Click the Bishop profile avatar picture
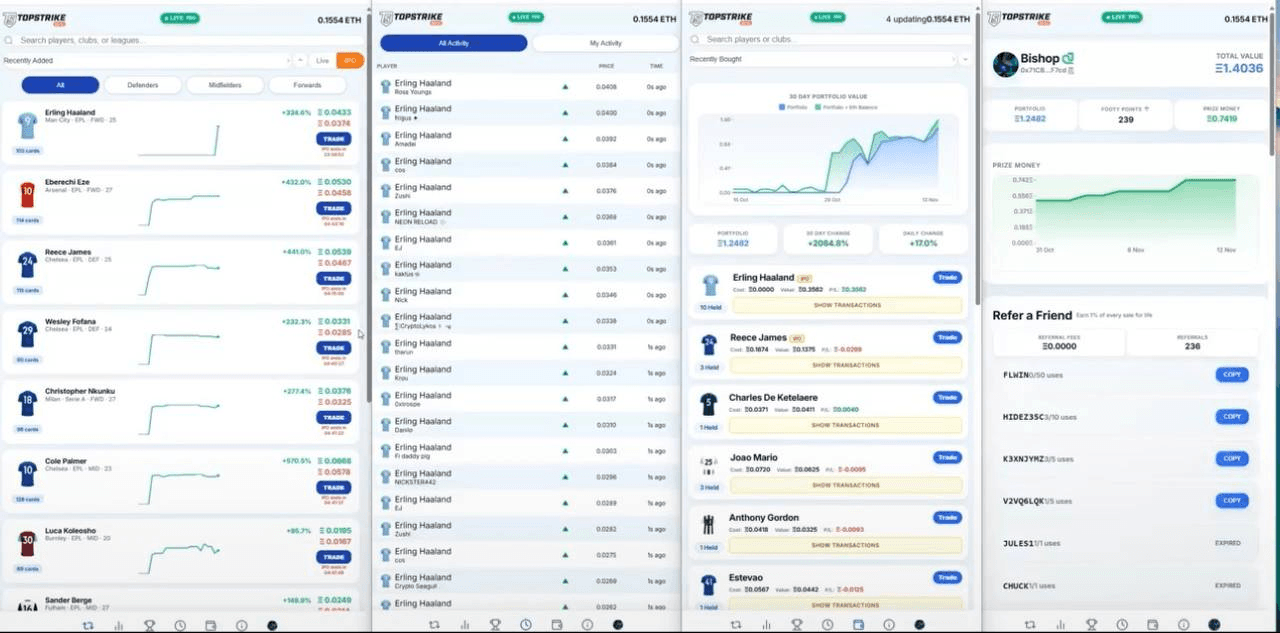The image size is (1280, 633). coord(1004,64)
